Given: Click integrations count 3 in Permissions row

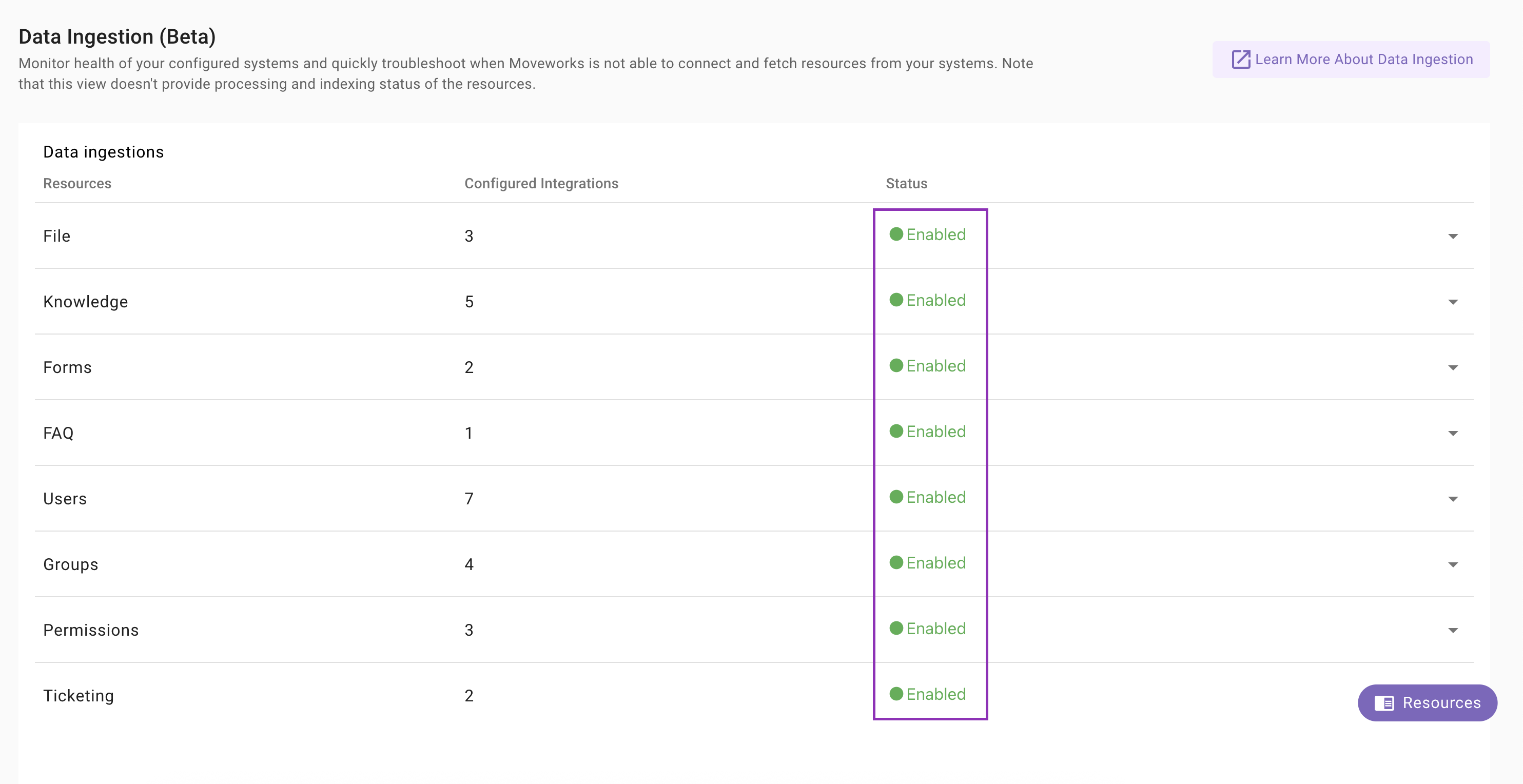Looking at the screenshot, I should (x=469, y=630).
